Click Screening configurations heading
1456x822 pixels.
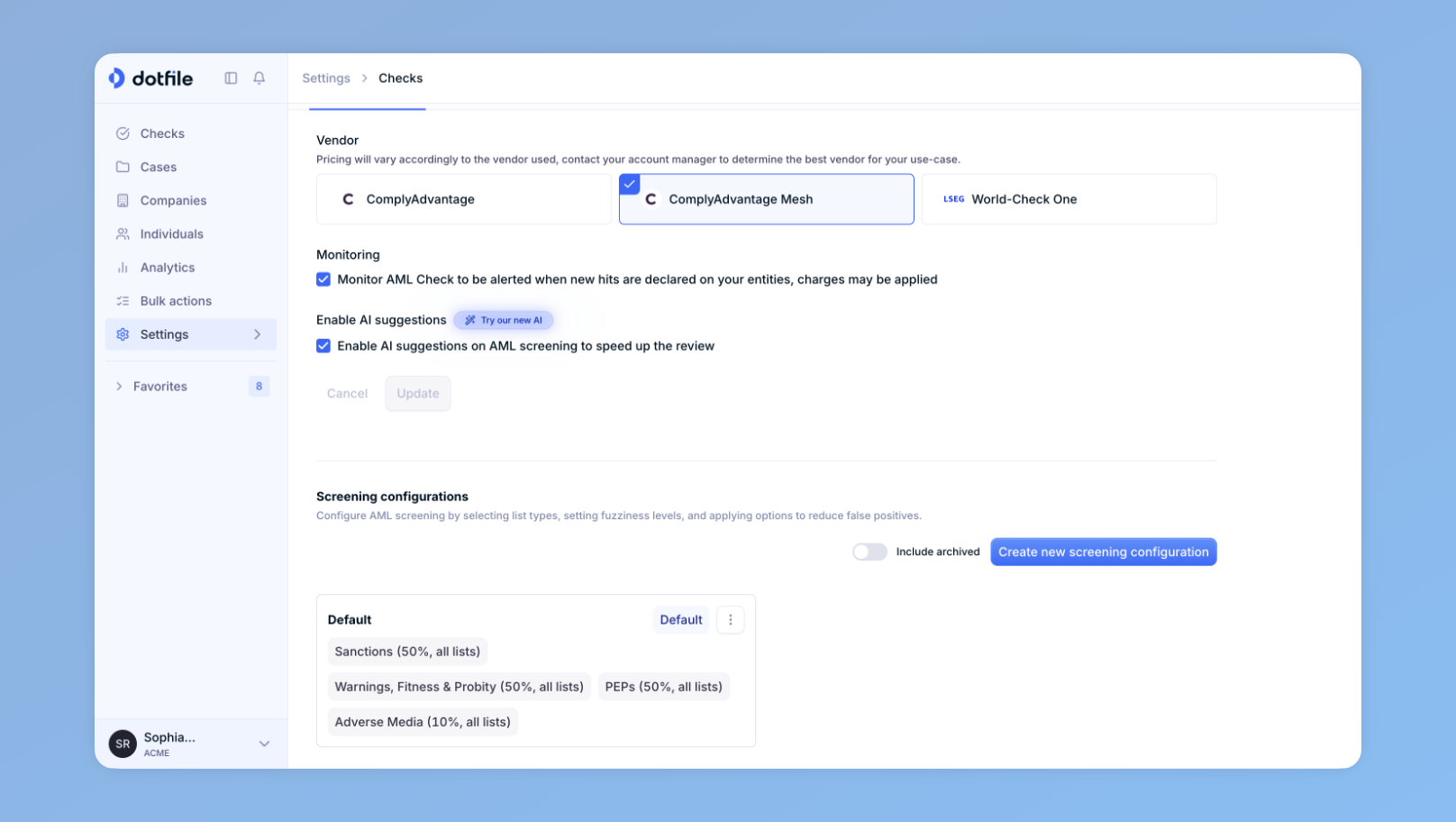point(392,497)
